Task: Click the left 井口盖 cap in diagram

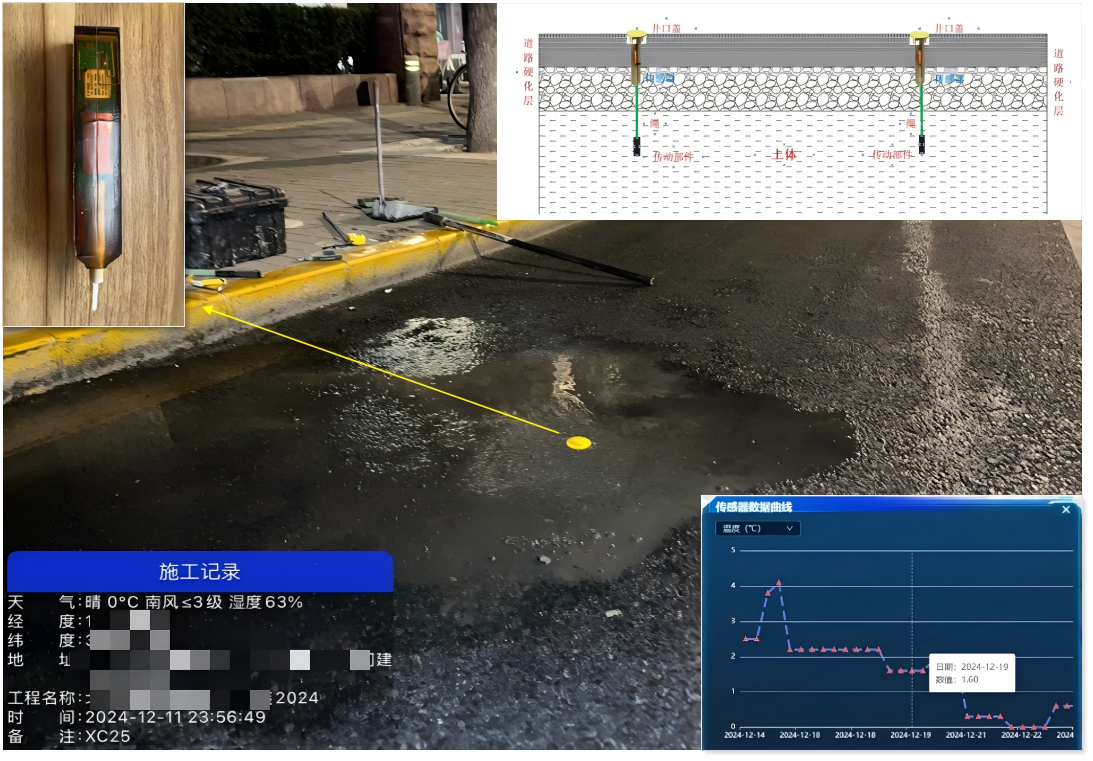Action: [635, 38]
